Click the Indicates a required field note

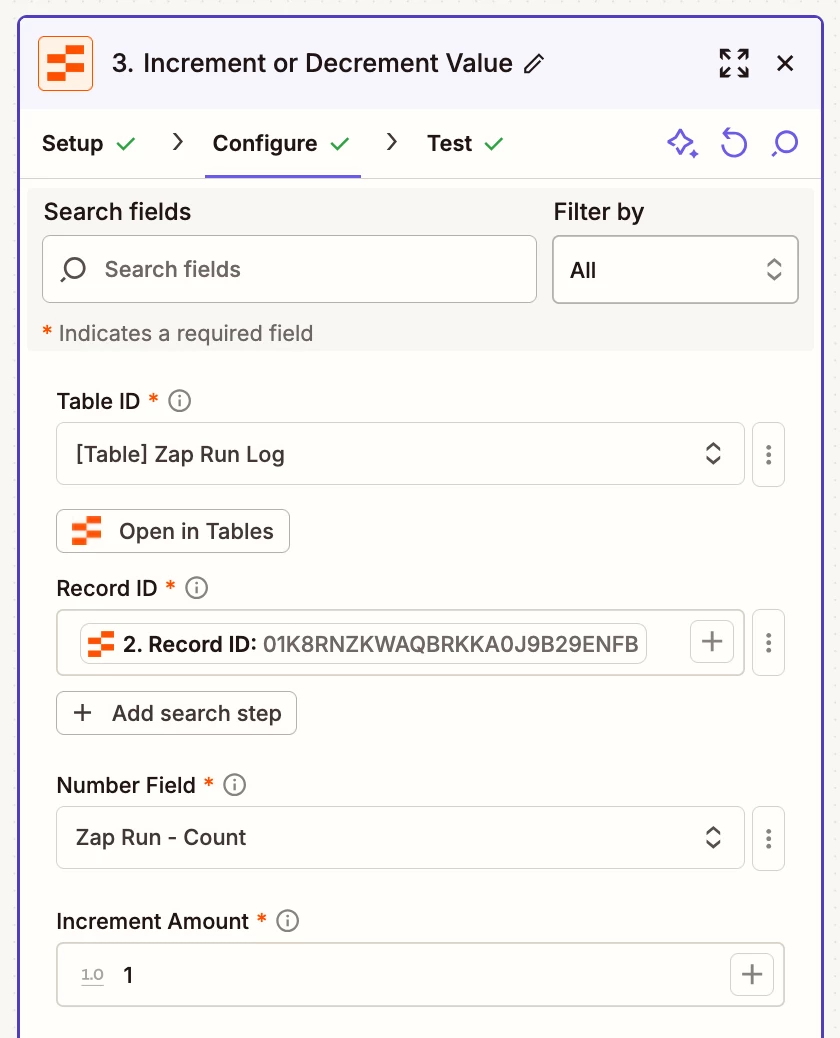(x=178, y=333)
